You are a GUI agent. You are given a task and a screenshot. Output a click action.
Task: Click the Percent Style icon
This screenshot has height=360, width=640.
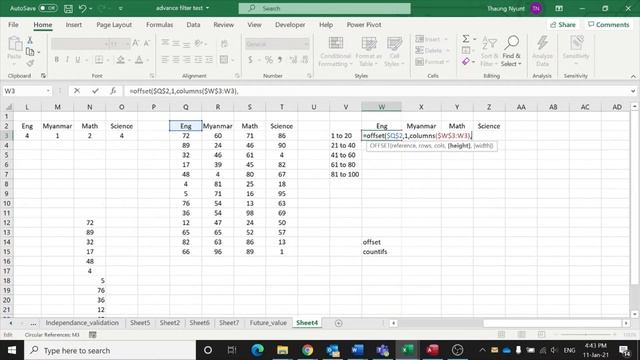point(269,60)
